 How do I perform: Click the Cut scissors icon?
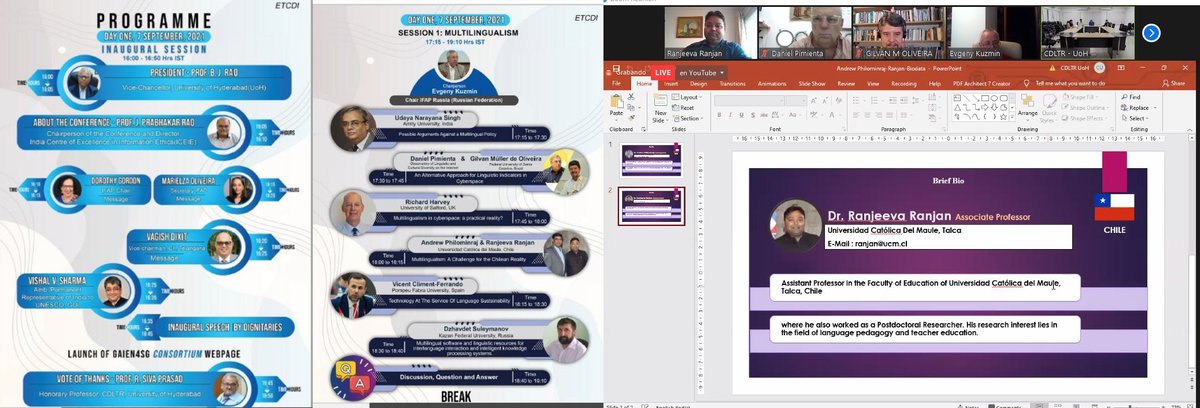(631, 96)
